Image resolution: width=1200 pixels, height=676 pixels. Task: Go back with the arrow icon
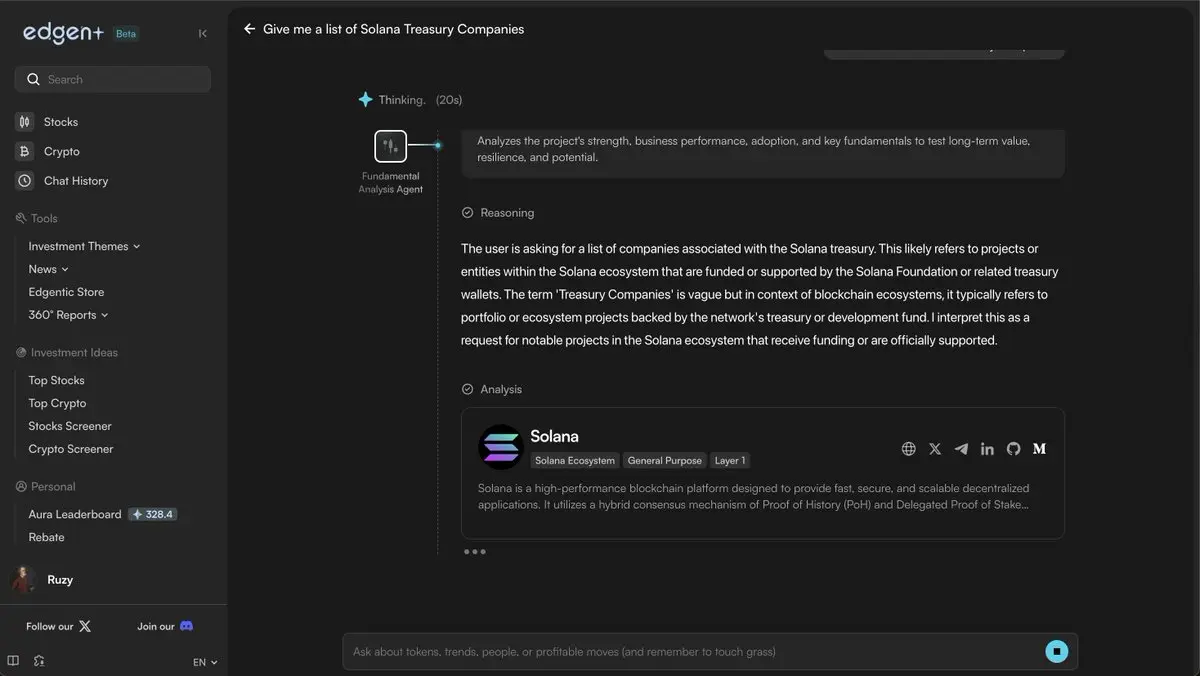point(250,29)
